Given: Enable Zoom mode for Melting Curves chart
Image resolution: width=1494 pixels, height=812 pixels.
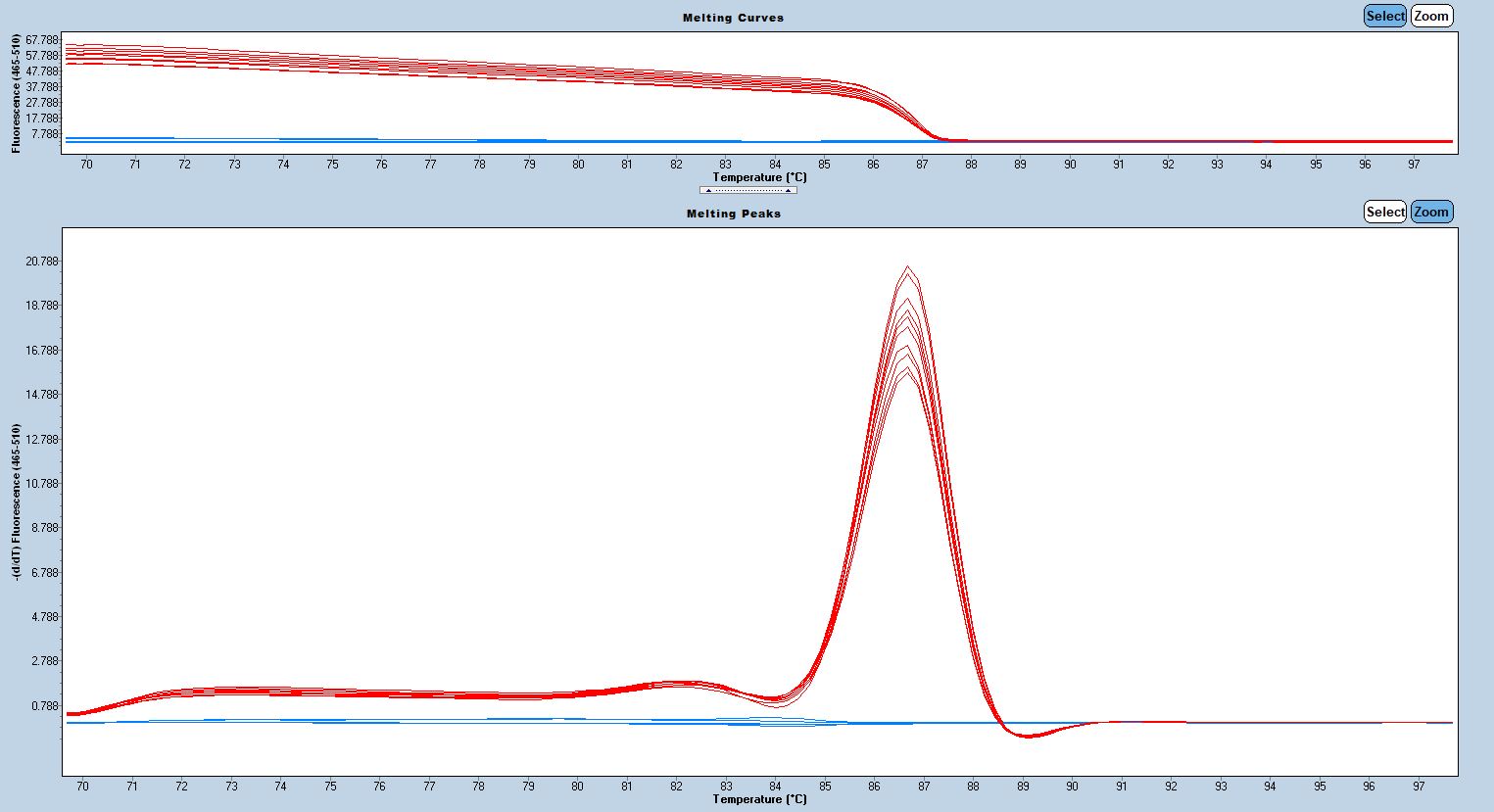Looking at the screenshot, I should coord(1431,16).
